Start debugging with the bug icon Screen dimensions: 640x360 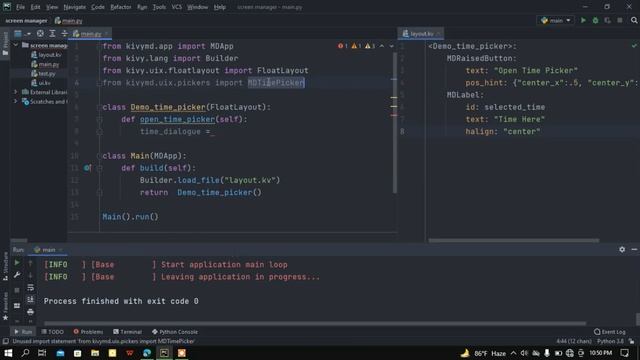point(596,20)
